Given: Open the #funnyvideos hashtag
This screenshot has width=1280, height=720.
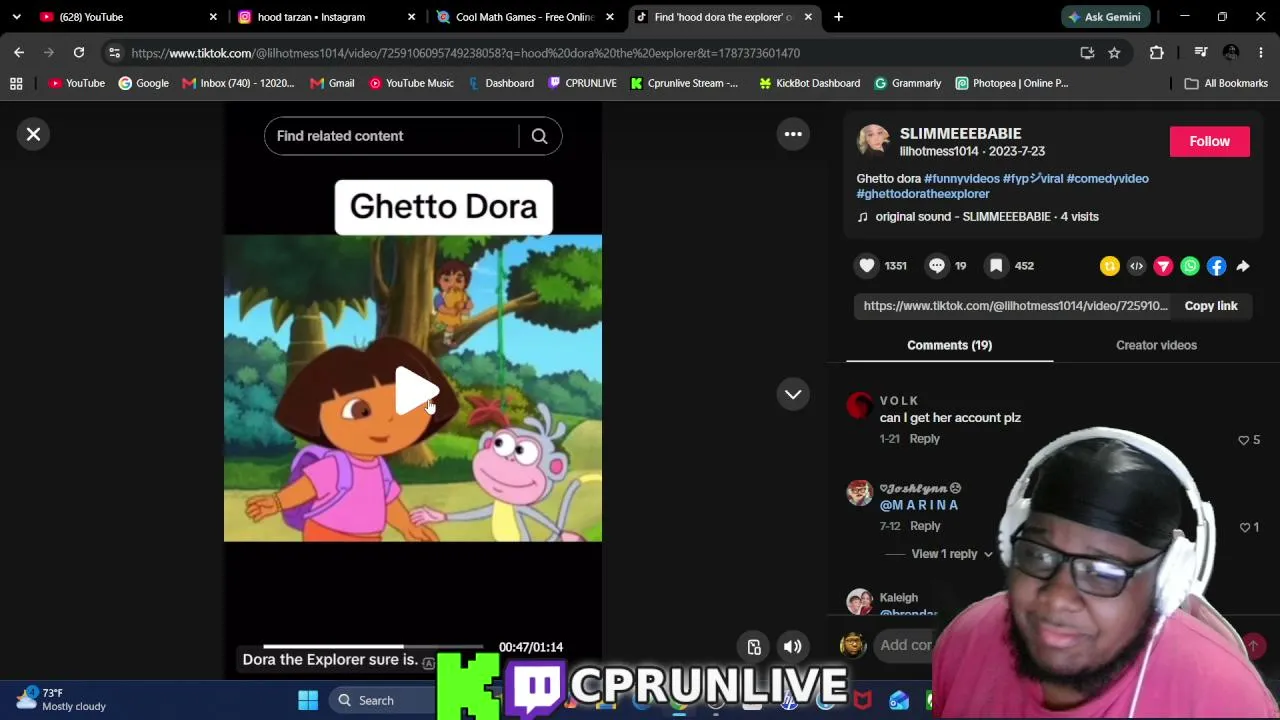Looking at the screenshot, I should point(962,178).
